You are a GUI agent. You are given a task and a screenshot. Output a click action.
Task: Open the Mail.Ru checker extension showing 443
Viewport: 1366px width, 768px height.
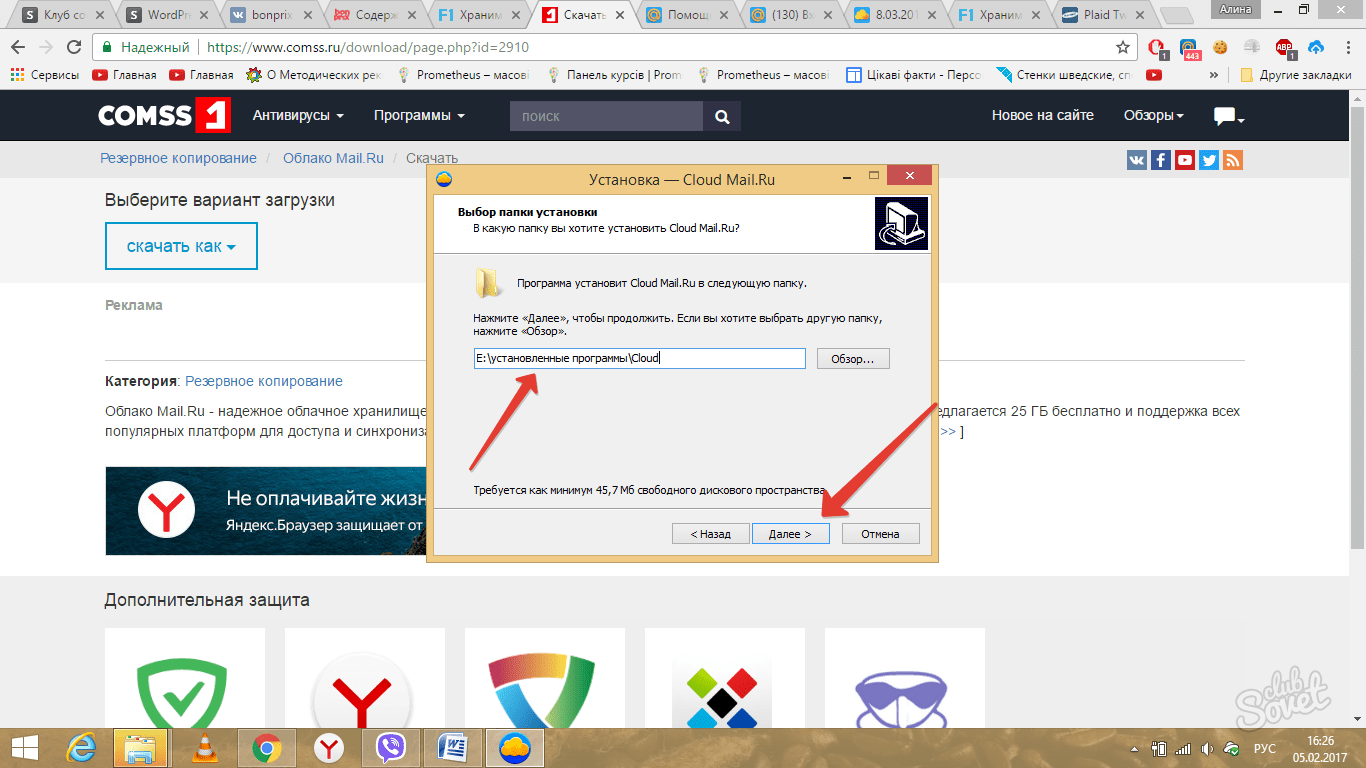tap(1189, 47)
